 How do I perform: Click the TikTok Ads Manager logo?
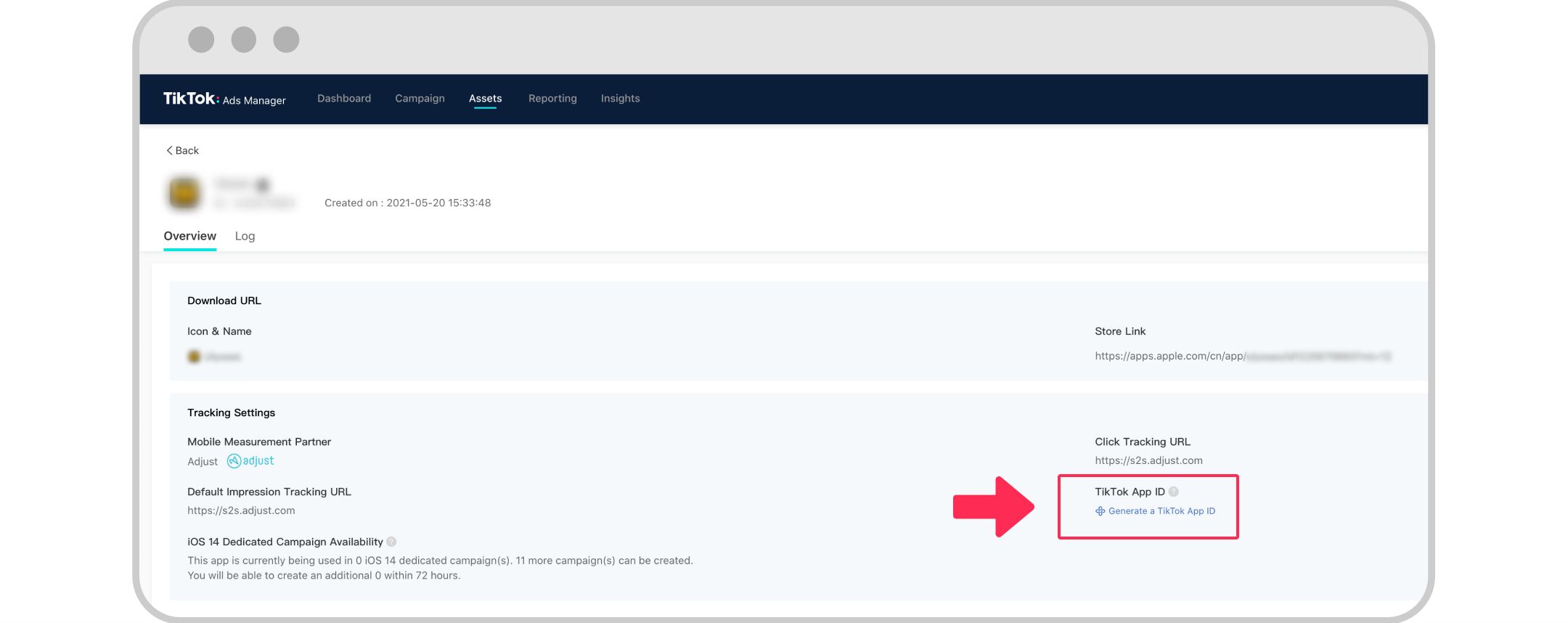224,99
